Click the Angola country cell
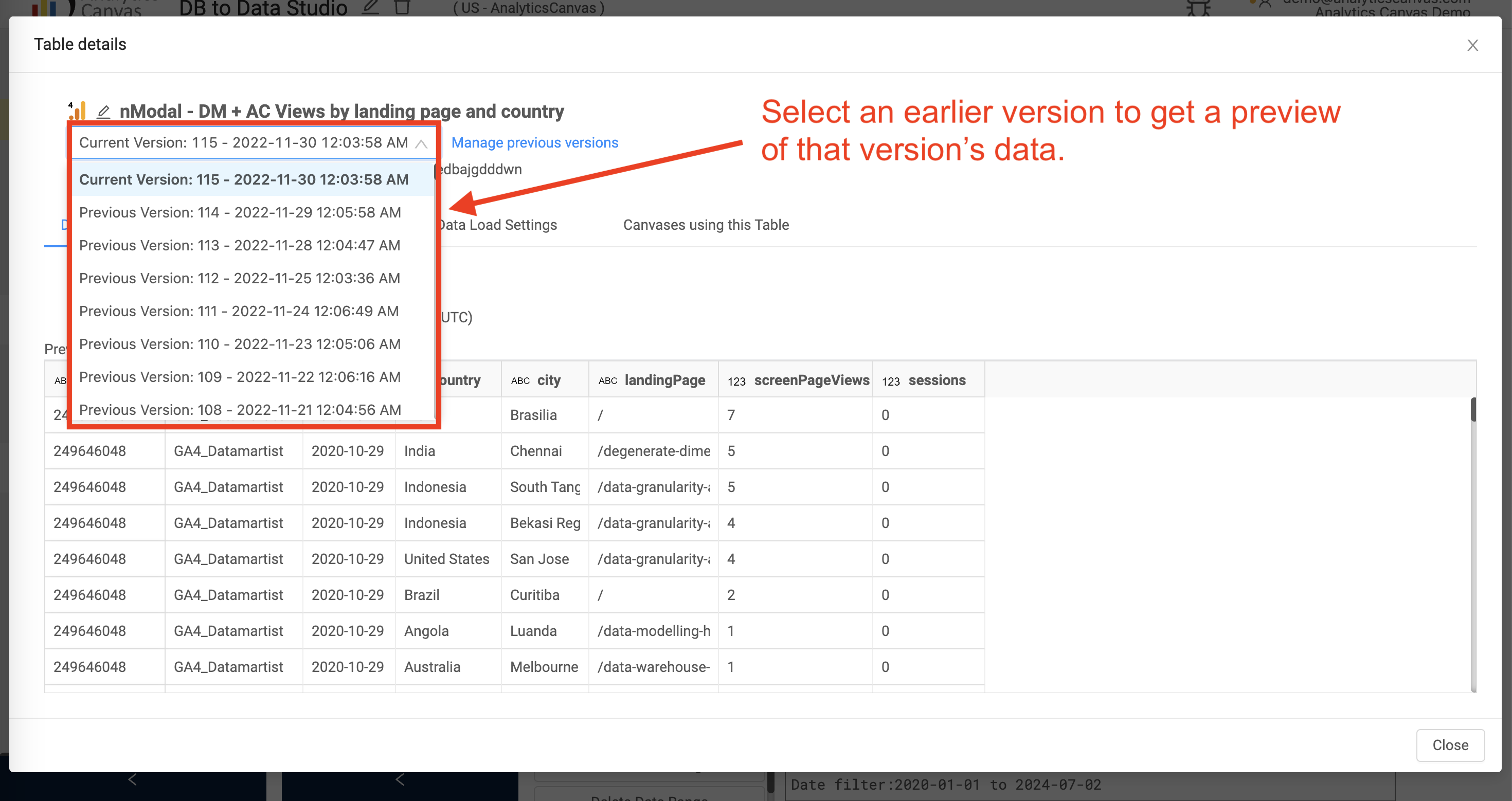This screenshot has height=801, width=1512. pos(448,631)
